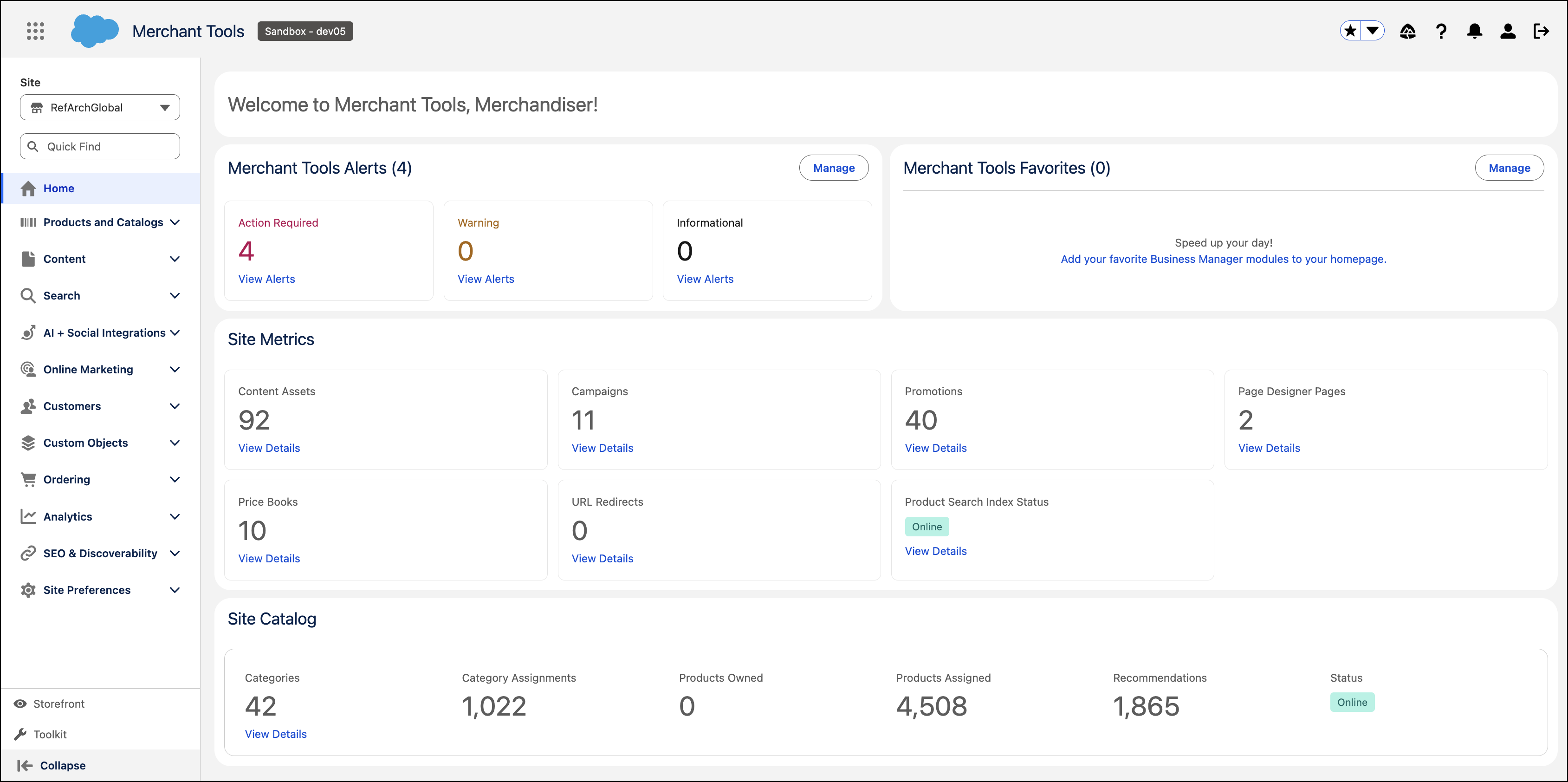Click the Content page icon
The height and width of the screenshot is (782, 1568).
coord(28,259)
